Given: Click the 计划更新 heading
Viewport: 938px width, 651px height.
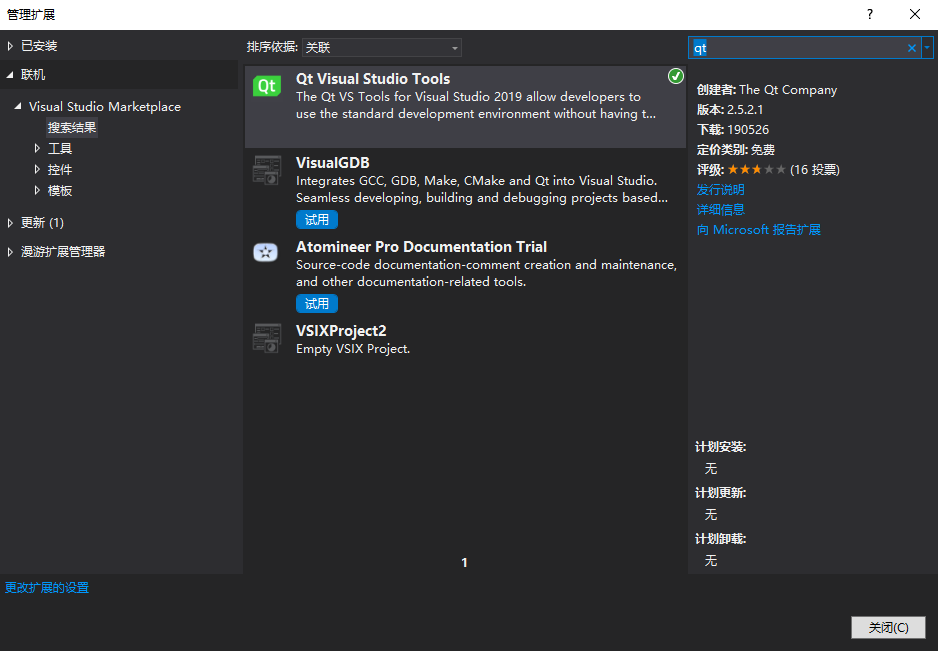Looking at the screenshot, I should click(x=720, y=493).
